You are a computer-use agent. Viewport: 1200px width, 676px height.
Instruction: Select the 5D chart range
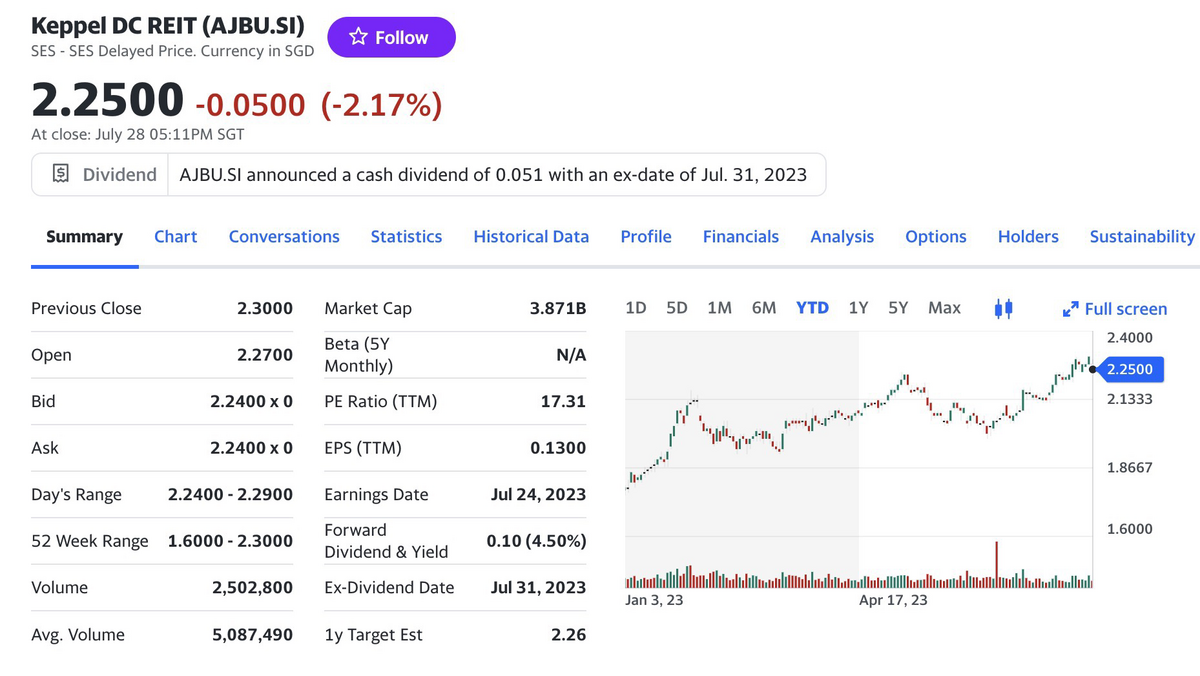point(676,308)
